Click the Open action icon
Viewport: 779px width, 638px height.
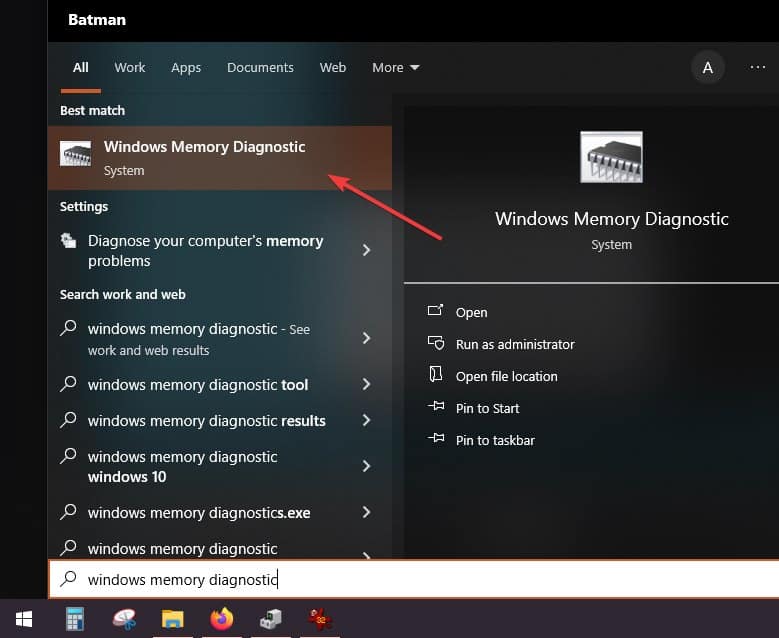pyautogui.click(x=436, y=311)
